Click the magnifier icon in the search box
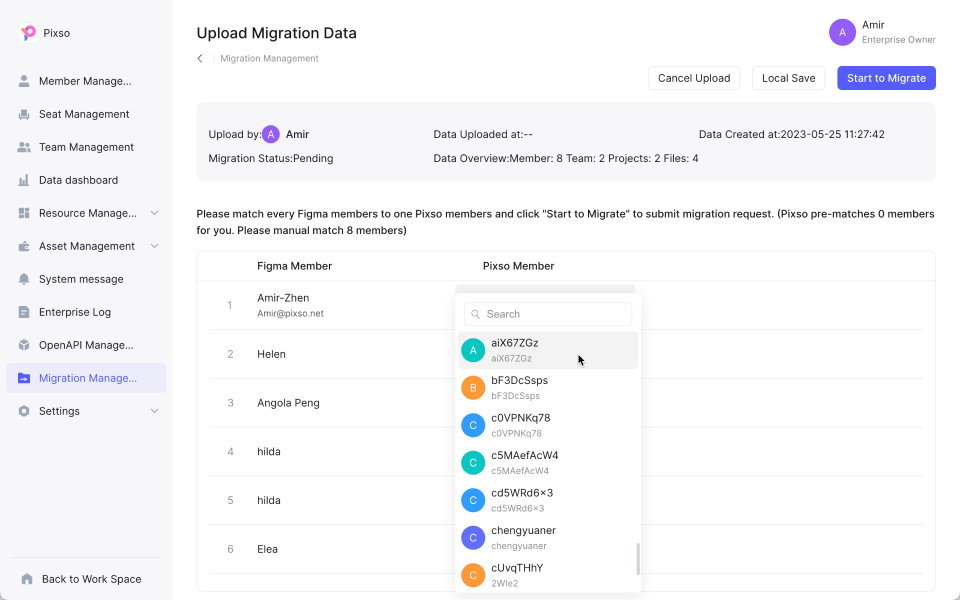Viewport: 960px width, 600px height. (476, 314)
